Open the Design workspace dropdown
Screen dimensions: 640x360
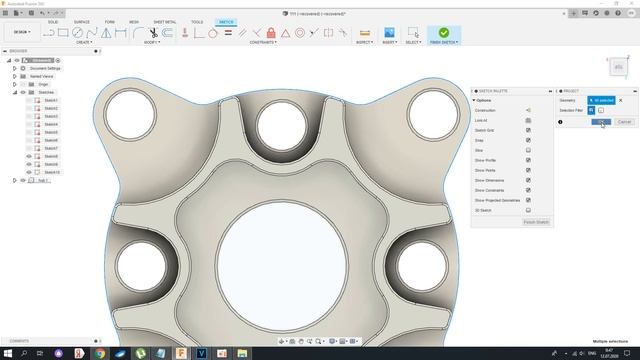[x=22, y=32]
